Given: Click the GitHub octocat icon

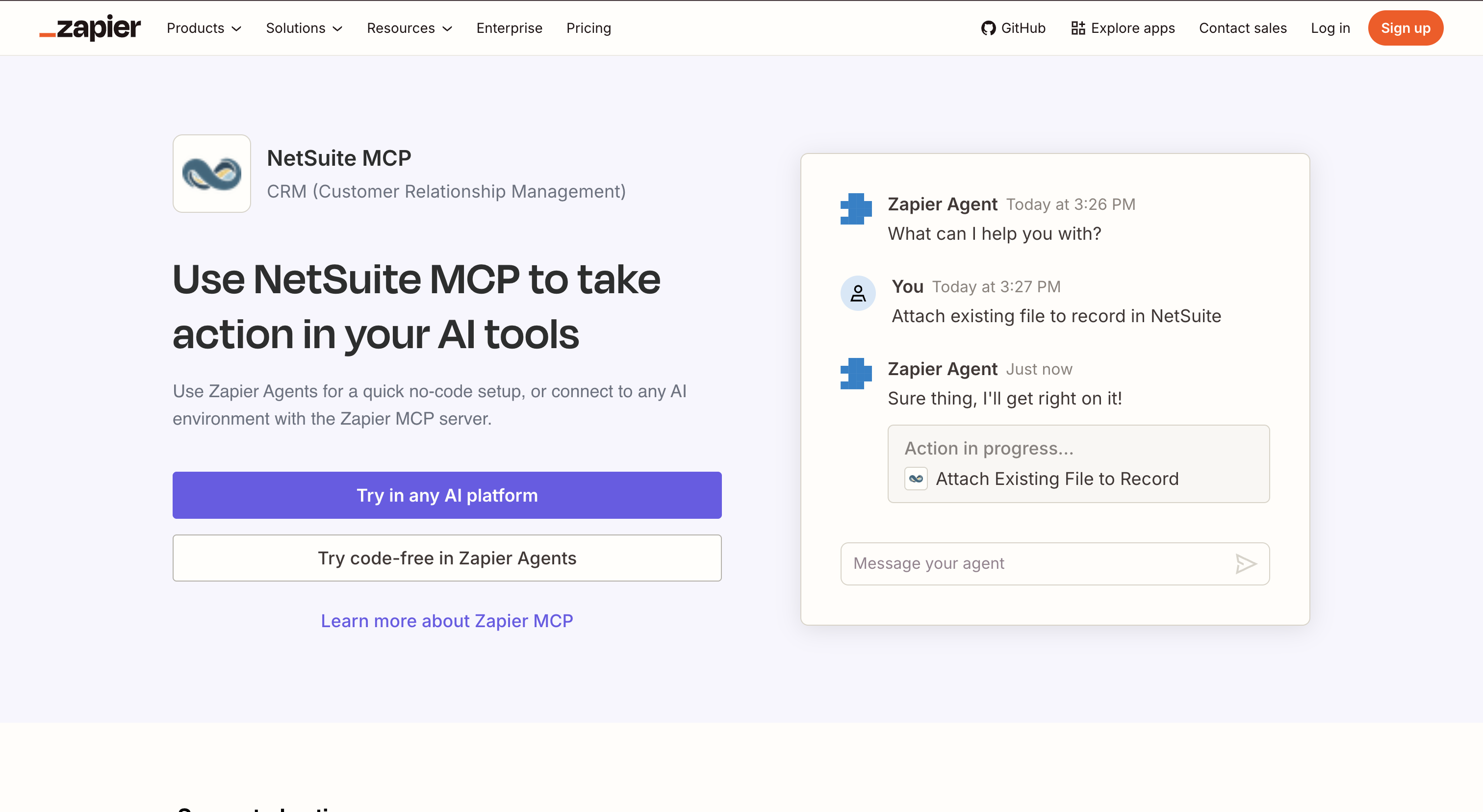Looking at the screenshot, I should coord(989,28).
